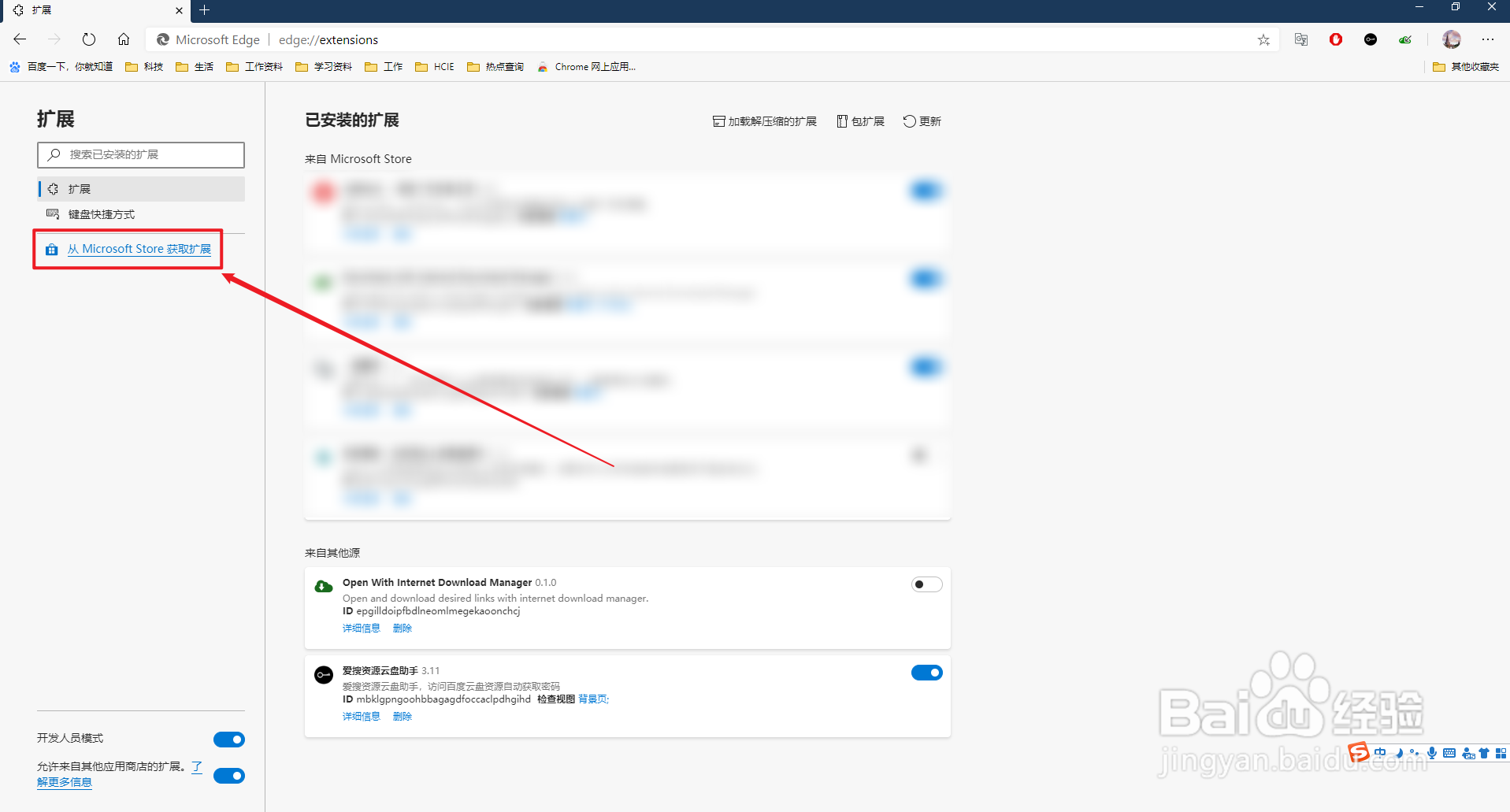
Task: Open 详细信息 for 爱搜资源云盘助手
Action: coord(362,717)
